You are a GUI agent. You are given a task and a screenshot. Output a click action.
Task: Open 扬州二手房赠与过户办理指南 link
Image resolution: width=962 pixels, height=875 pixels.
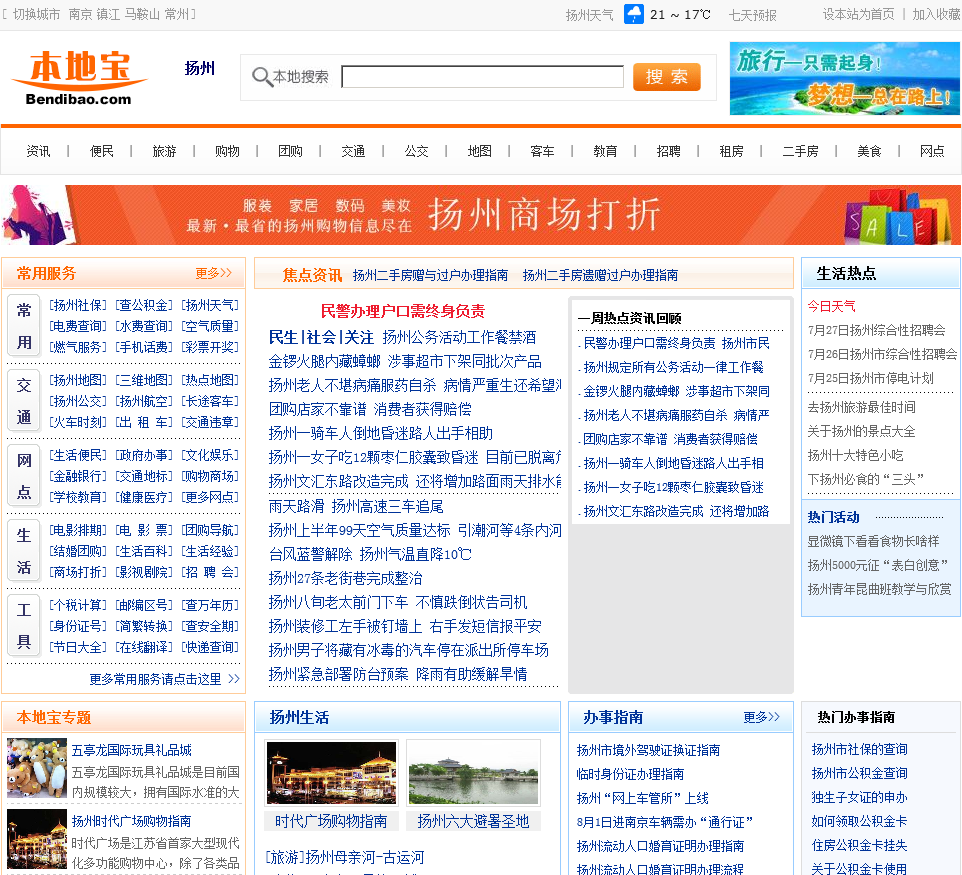pos(430,275)
